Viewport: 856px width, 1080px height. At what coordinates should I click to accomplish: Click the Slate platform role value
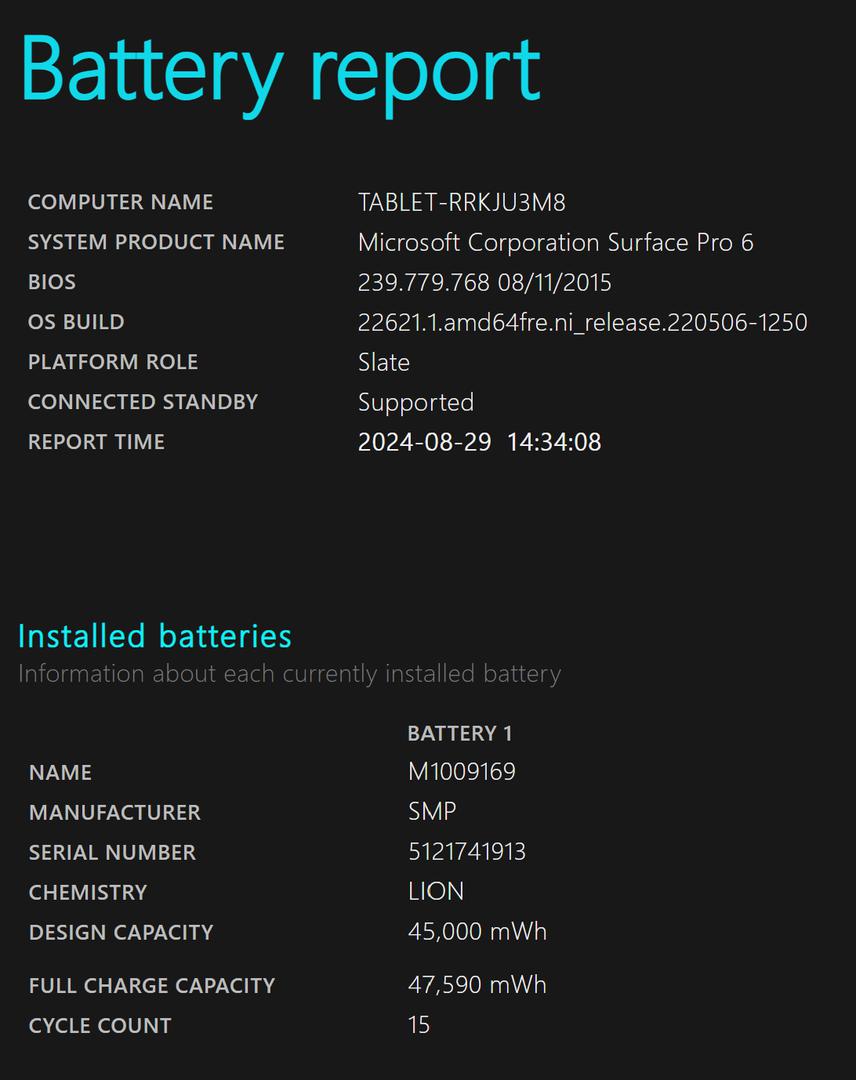pyautogui.click(x=384, y=362)
